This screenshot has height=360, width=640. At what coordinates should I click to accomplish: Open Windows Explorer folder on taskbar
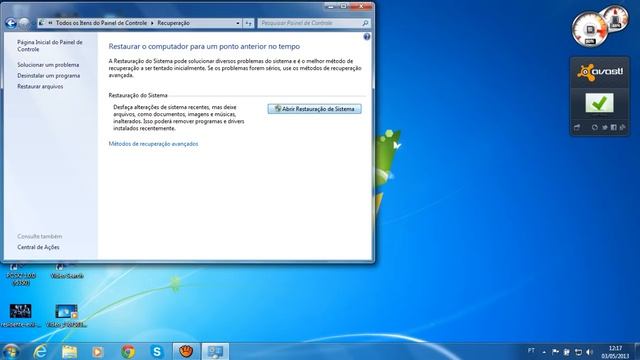[x=69, y=351]
